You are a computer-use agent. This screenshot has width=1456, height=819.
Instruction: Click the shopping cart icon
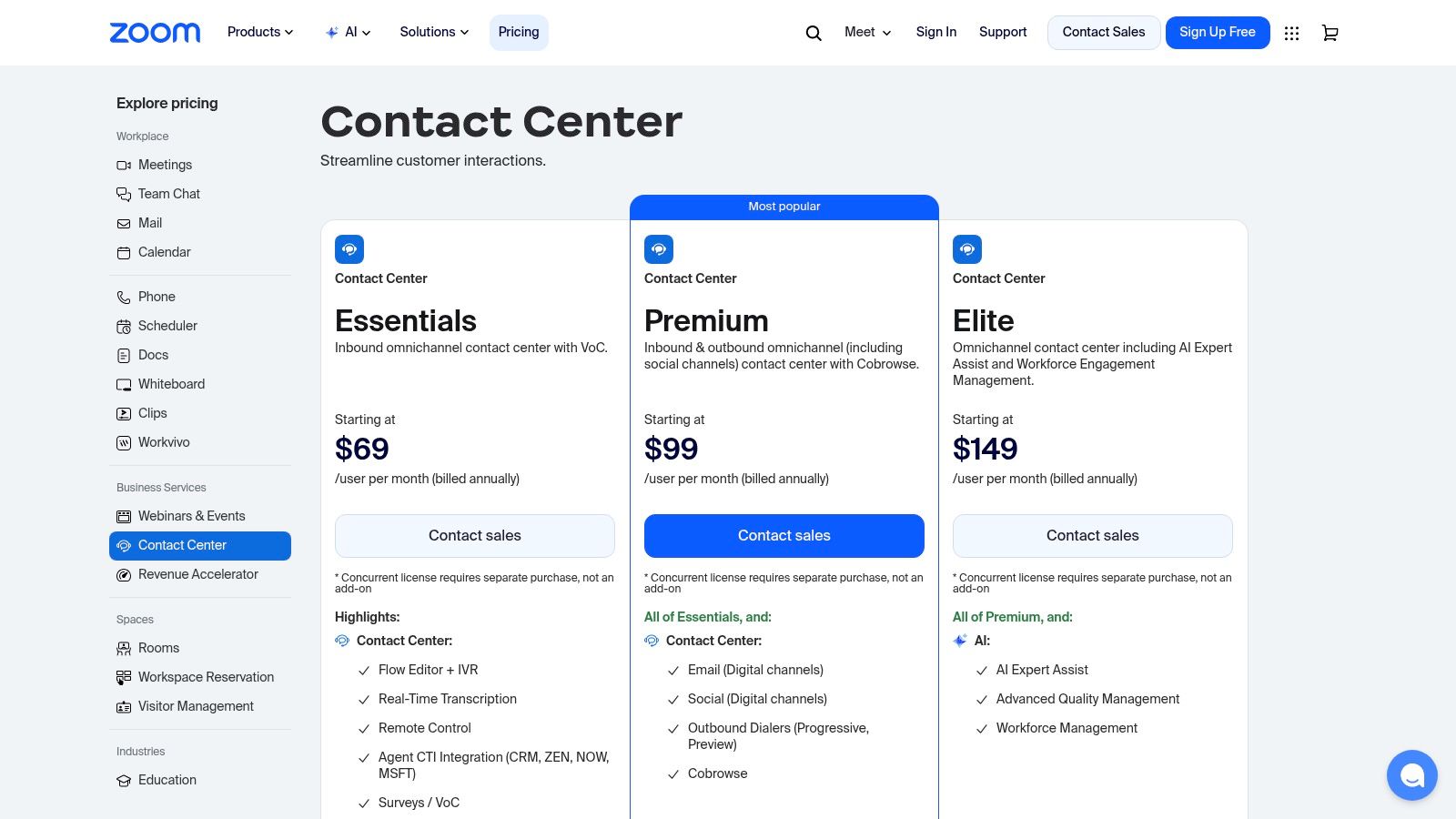(1330, 32)
